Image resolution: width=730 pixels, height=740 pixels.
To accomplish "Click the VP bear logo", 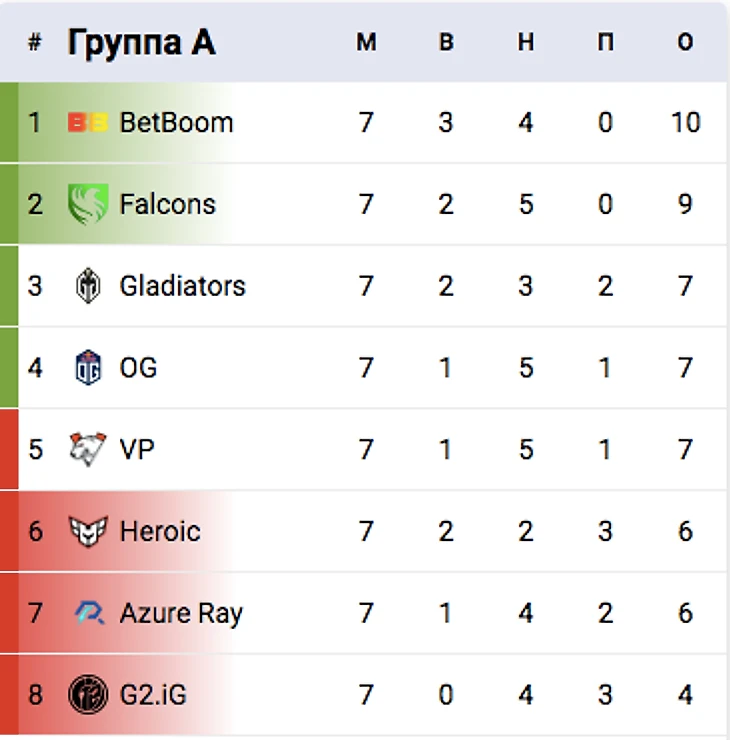I will (87, 449).
